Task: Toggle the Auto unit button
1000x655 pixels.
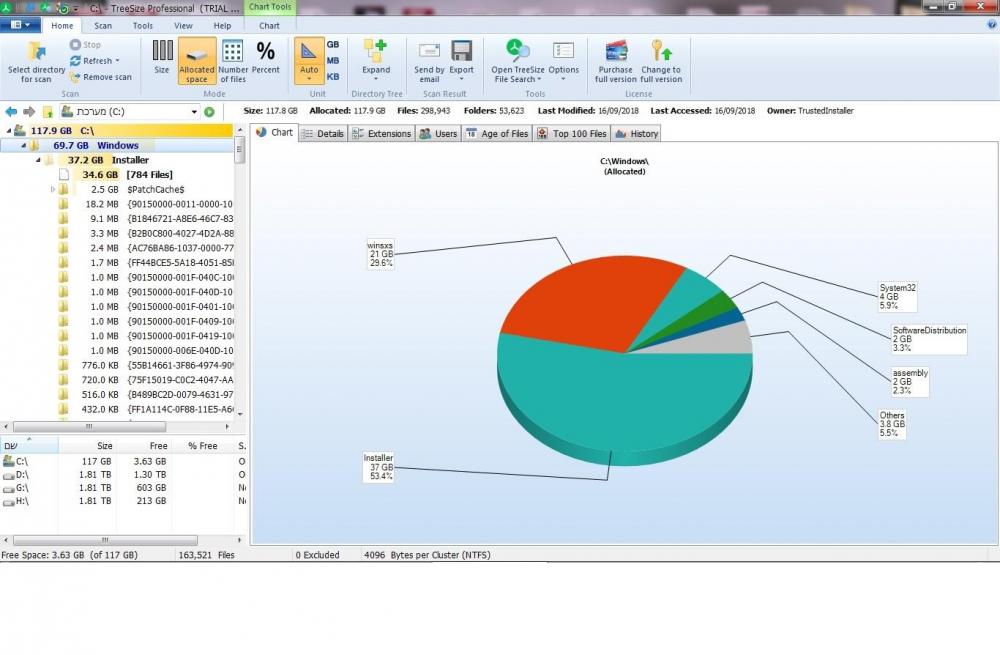Action: (x=309, y=61)
